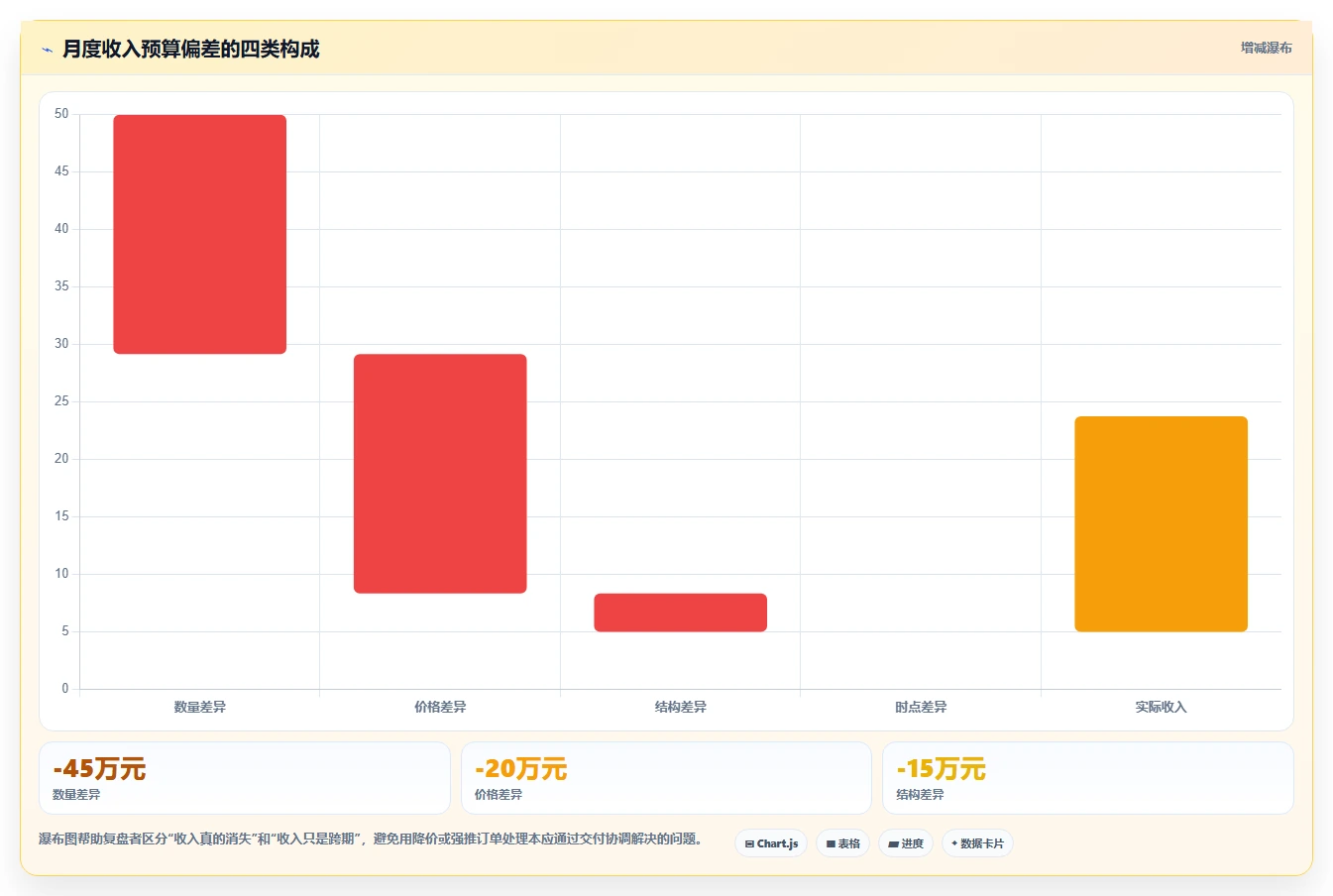Click the y-axis value 35
1333x896 pixels.
point(61,286)
